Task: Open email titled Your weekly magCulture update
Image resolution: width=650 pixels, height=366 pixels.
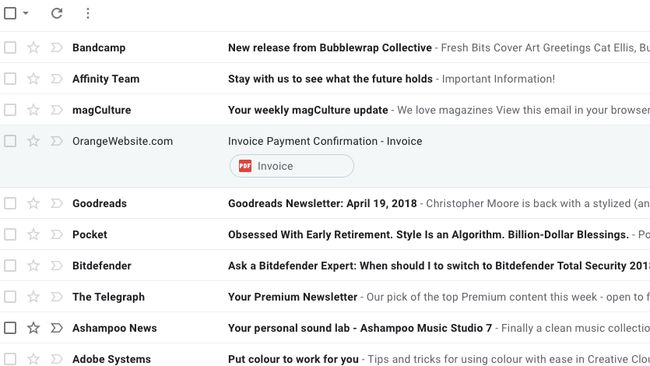Action: click(x=308, y=110)
